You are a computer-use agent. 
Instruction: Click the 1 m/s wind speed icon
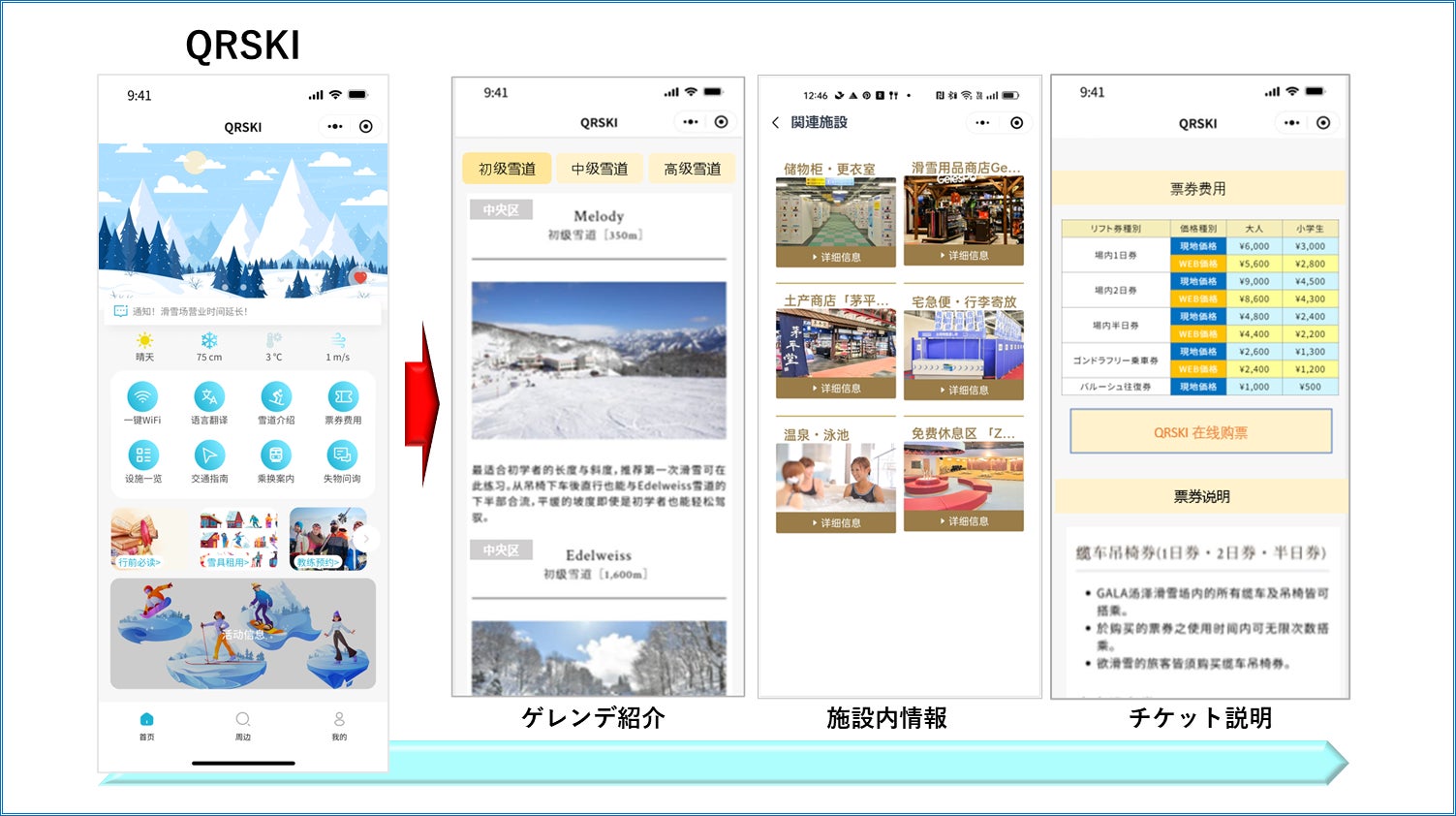click(x=338, y=340)
